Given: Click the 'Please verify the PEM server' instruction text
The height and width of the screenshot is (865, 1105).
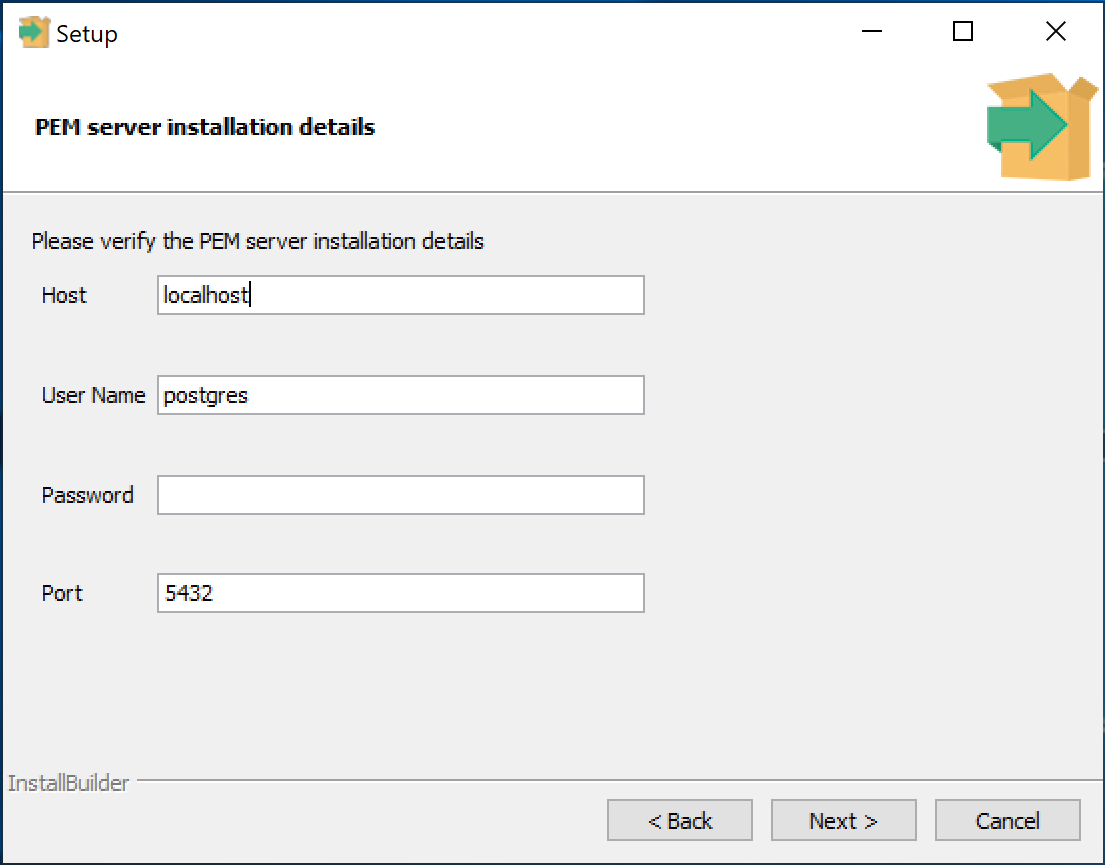Looking at the screenshot, I should 258,242.
